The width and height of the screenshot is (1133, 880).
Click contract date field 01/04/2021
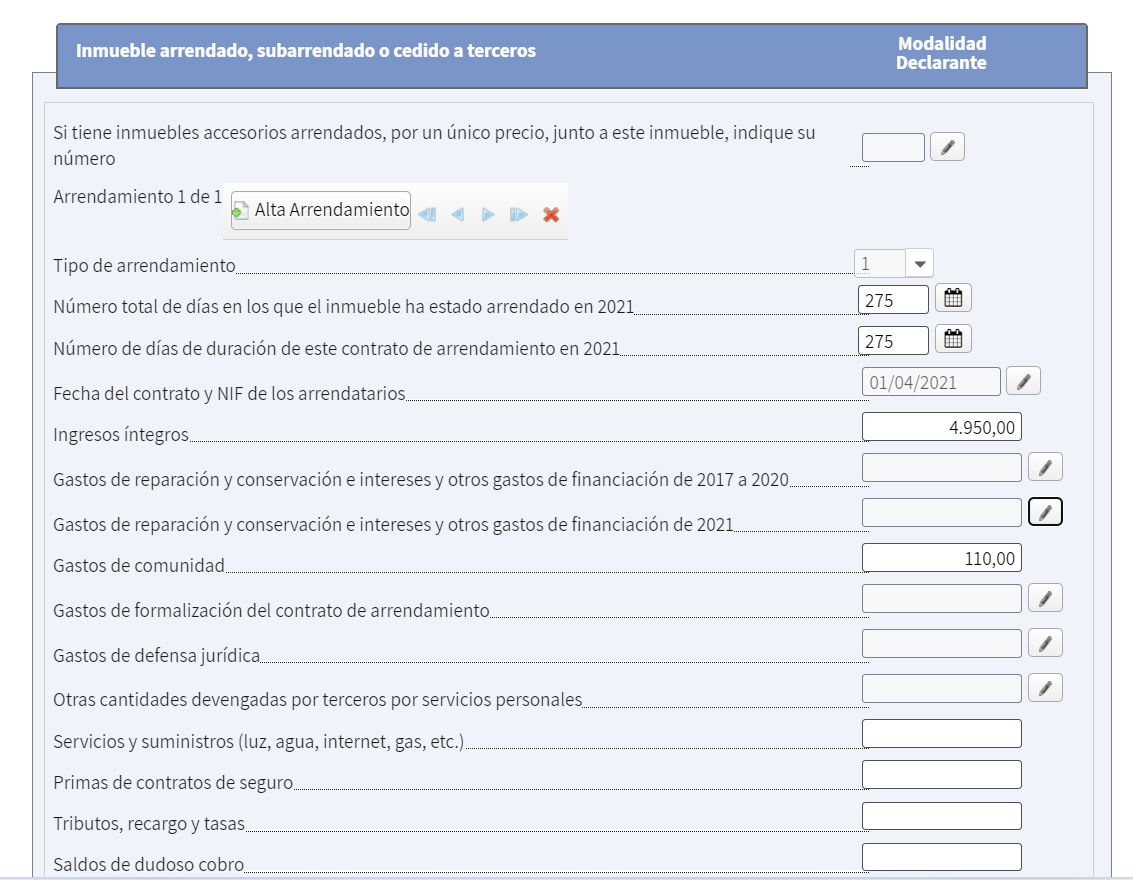[931, 381]
